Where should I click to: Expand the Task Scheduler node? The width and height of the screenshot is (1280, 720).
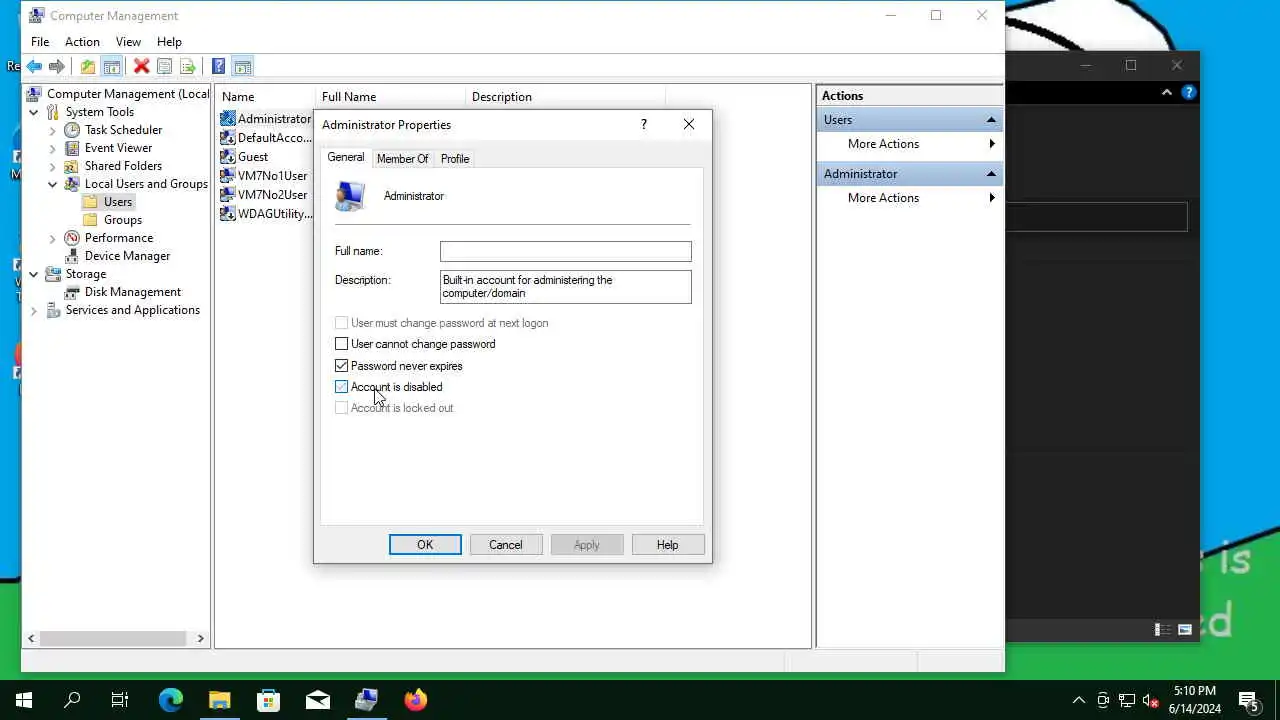[53, 130]
